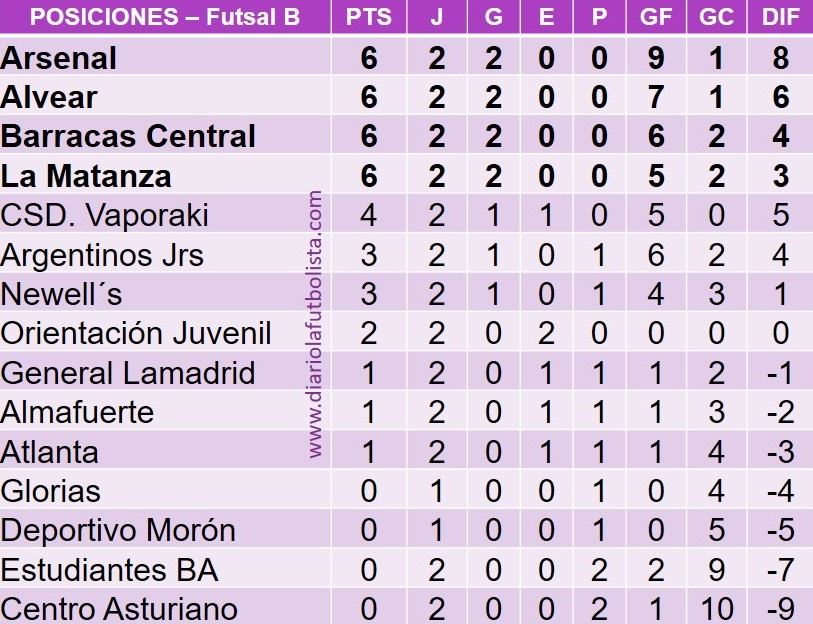Click the GF column header
The height and width of the screenshot is (624, 813).
(x=656, y=17)
